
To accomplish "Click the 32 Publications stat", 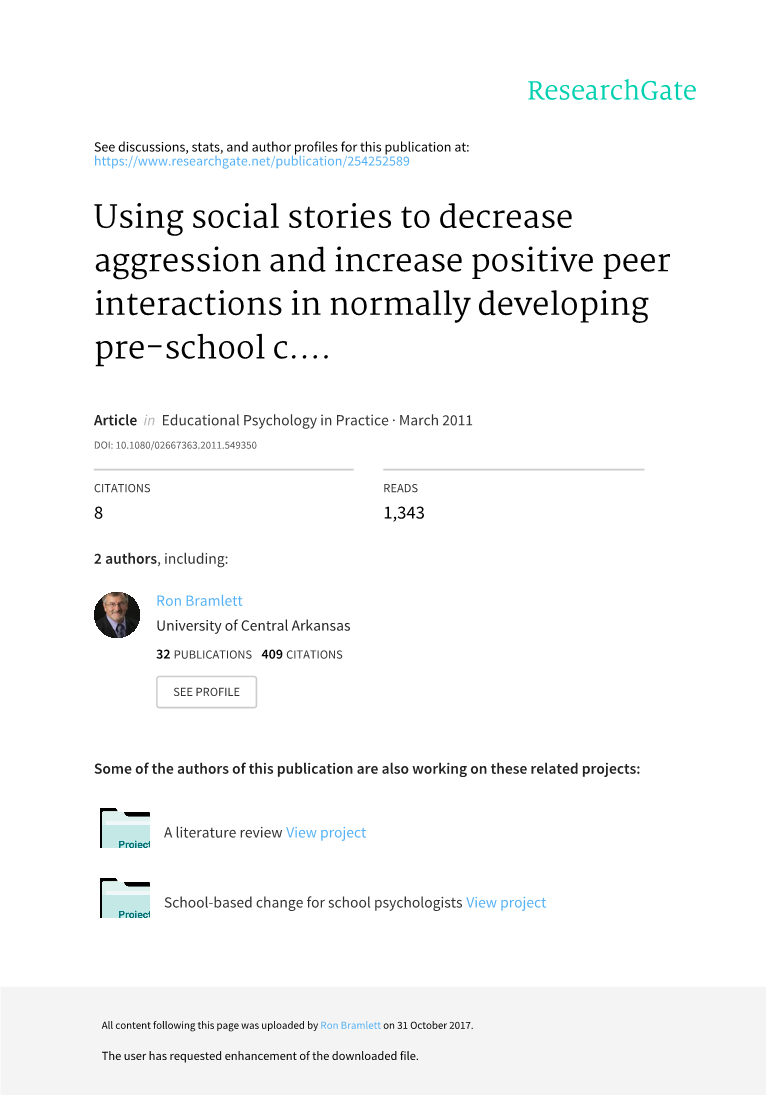I will click(204, 655).
